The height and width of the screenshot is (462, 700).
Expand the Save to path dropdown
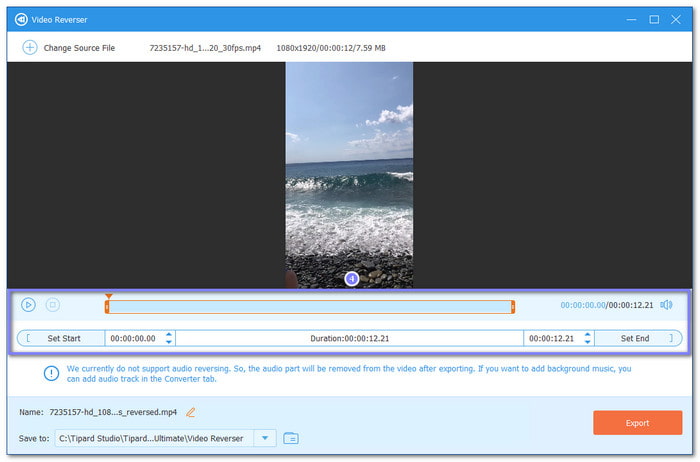[x=264, y=438]
